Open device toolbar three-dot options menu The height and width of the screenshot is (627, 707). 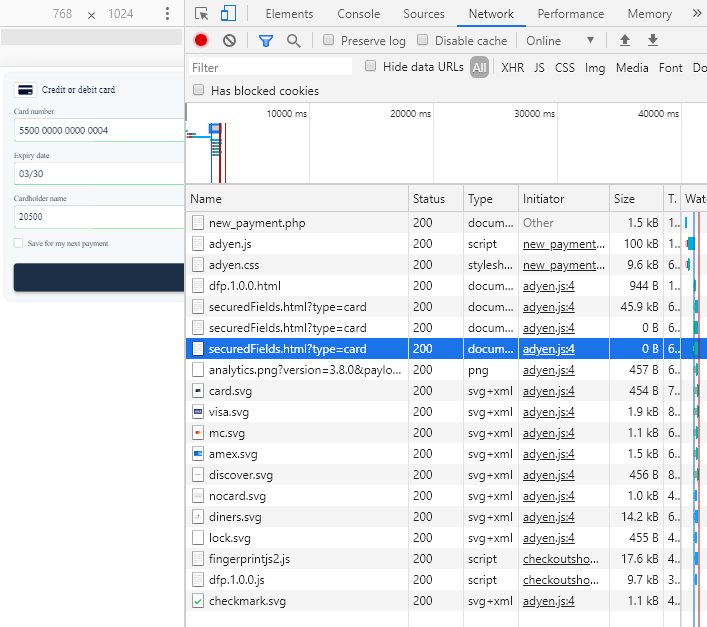pos(167,14)
